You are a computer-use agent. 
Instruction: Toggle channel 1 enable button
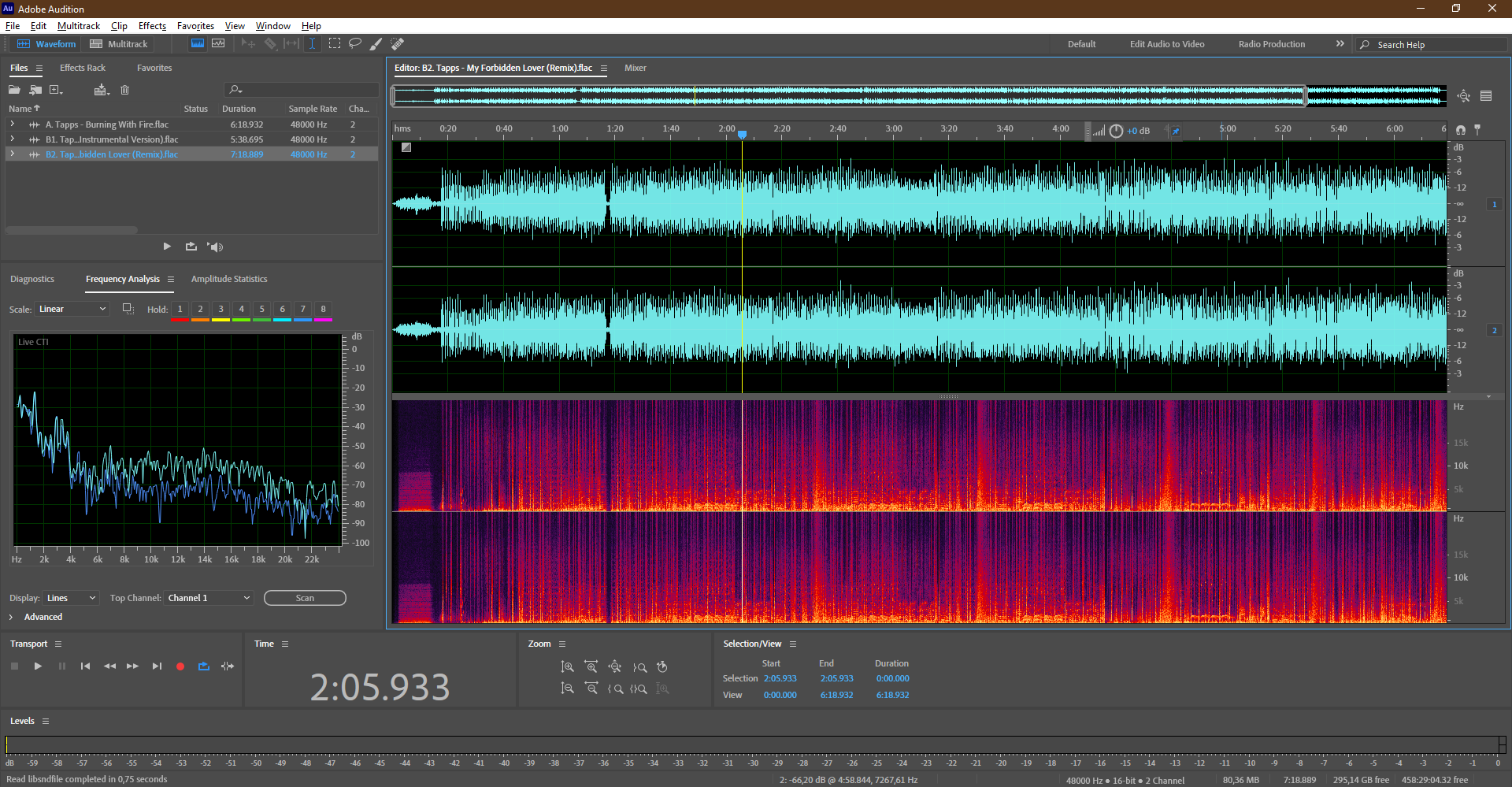click(1495, 204)
